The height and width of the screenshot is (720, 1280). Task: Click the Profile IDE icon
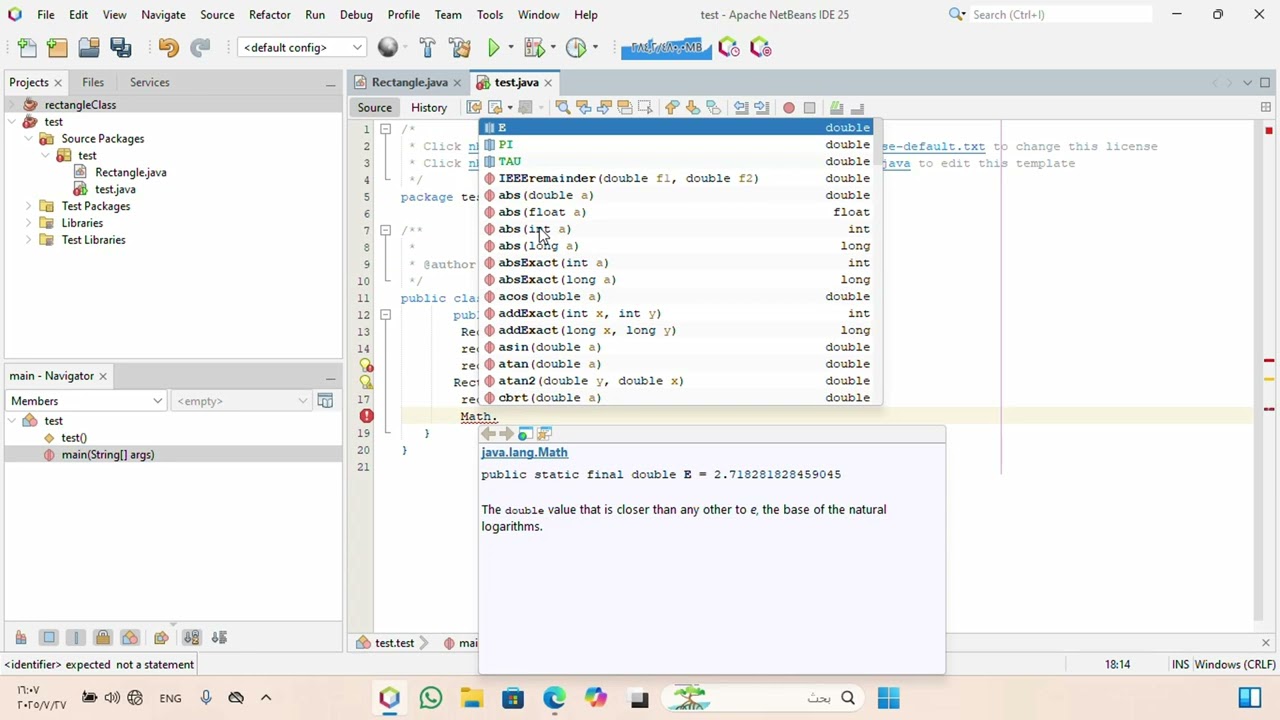[729, 48]
